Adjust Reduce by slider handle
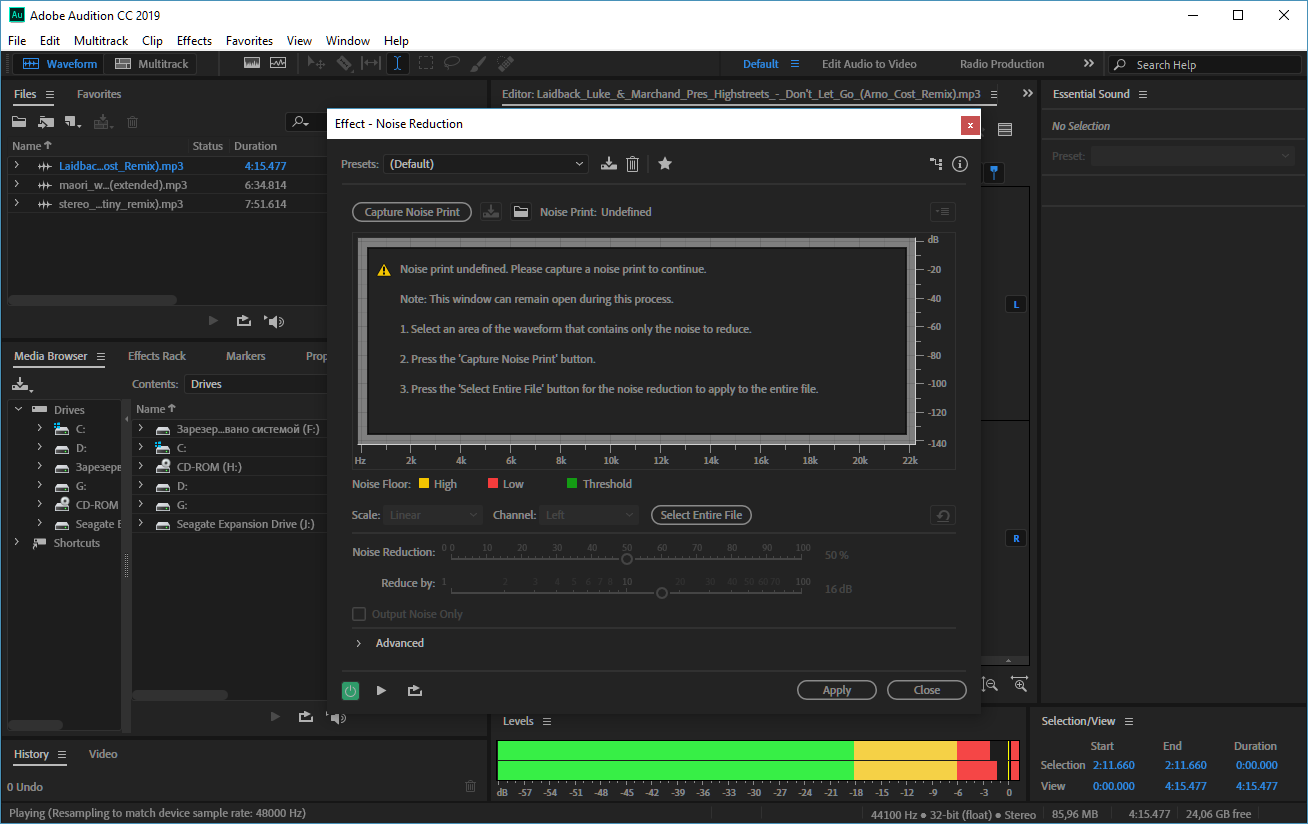Screen dimensions: 1308x824 coord(662,593)
